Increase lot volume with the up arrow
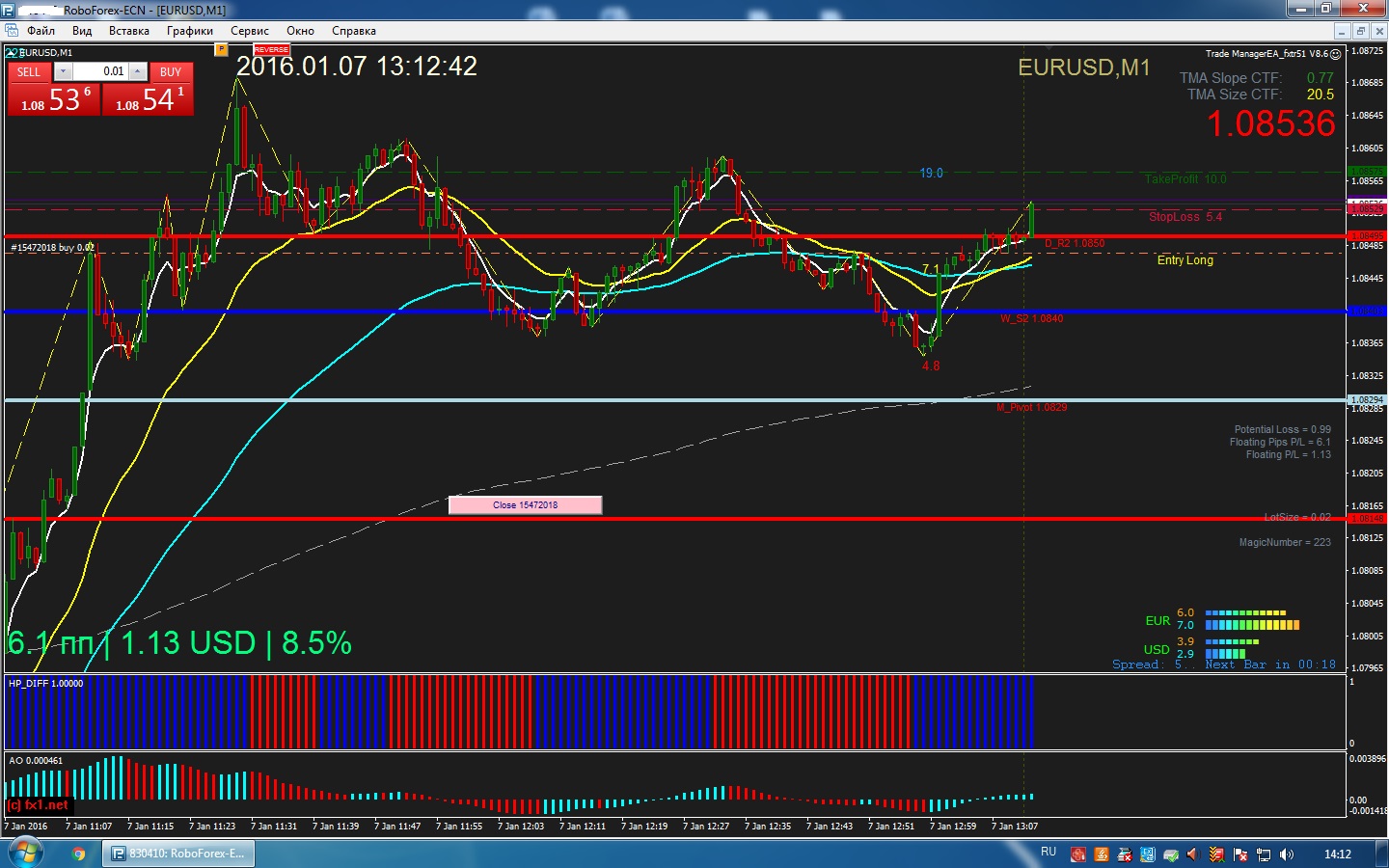This screenshot has height=868, width=1389. 138,71
